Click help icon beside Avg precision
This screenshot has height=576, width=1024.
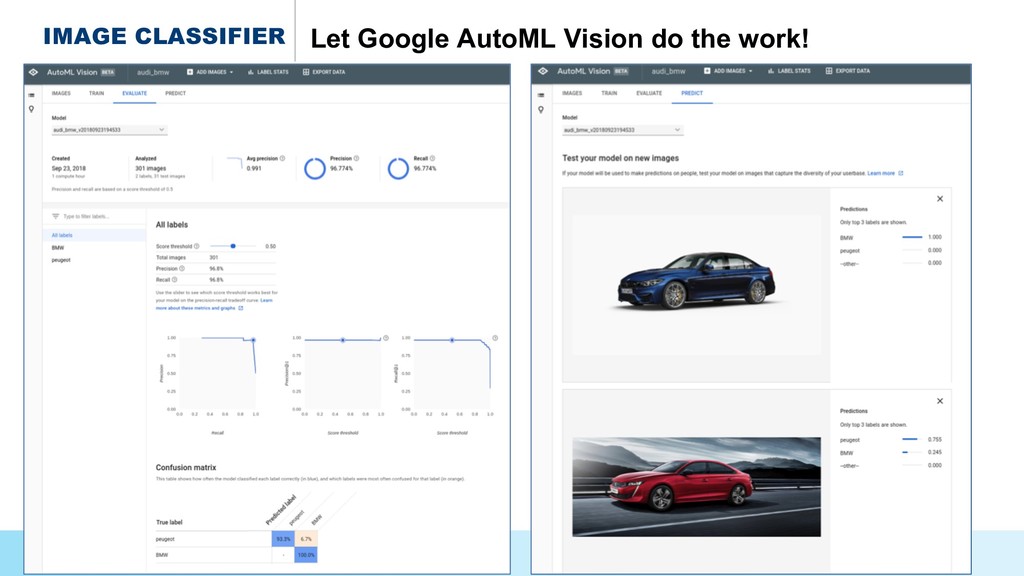click(x=282, y=159)
